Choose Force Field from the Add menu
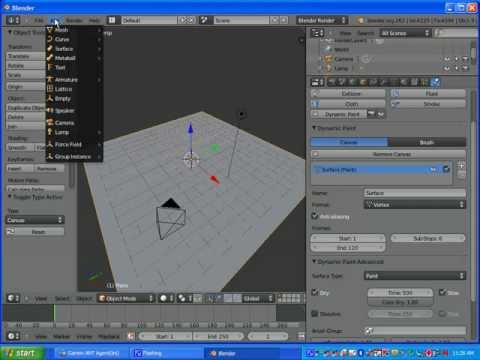The width and height of the screenshot is (480, 360). click(x=74, y=144)
